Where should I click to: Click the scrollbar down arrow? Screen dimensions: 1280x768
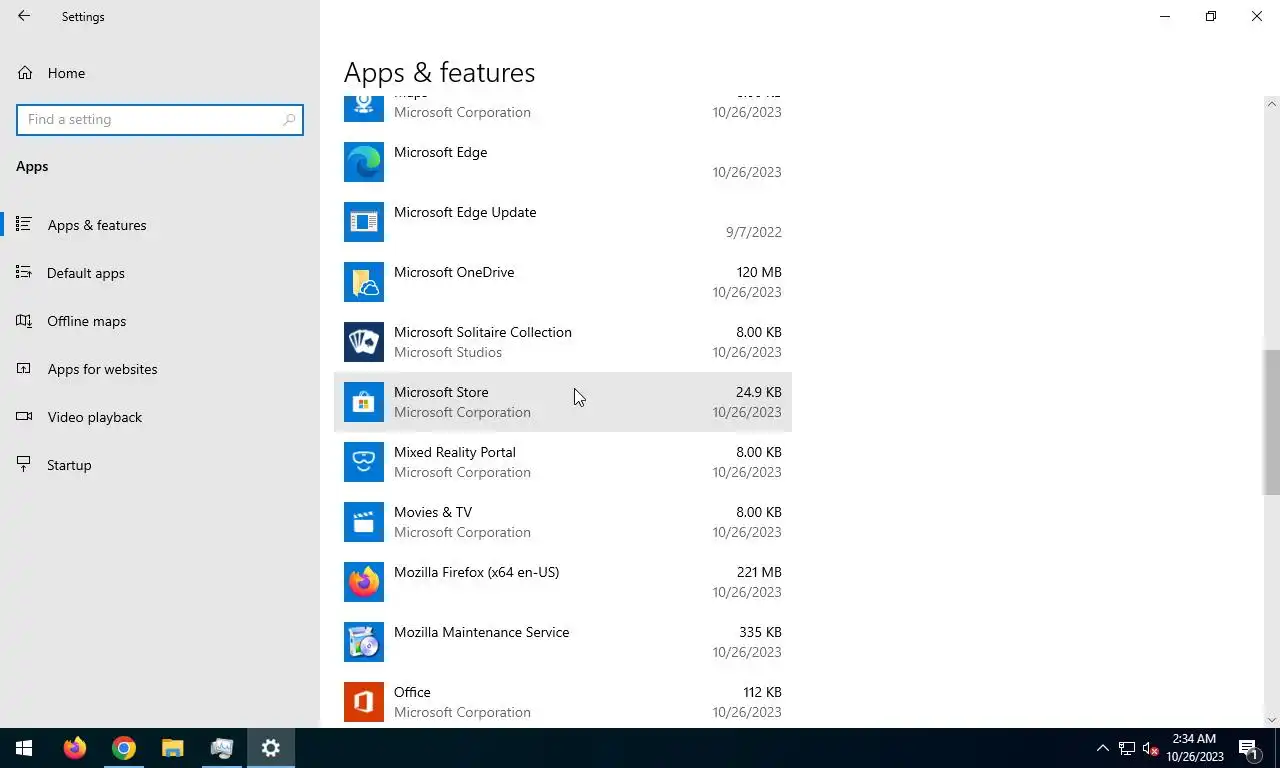pos(1272,719)
